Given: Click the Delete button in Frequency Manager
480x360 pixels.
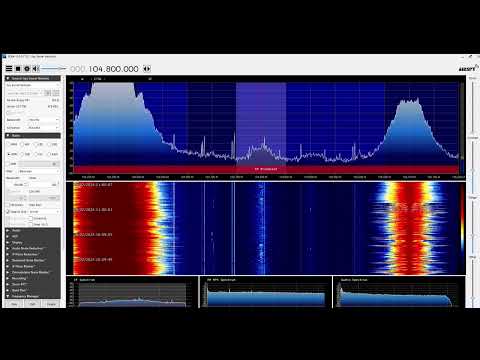Looking at the screenshot, I should point(51,304).
